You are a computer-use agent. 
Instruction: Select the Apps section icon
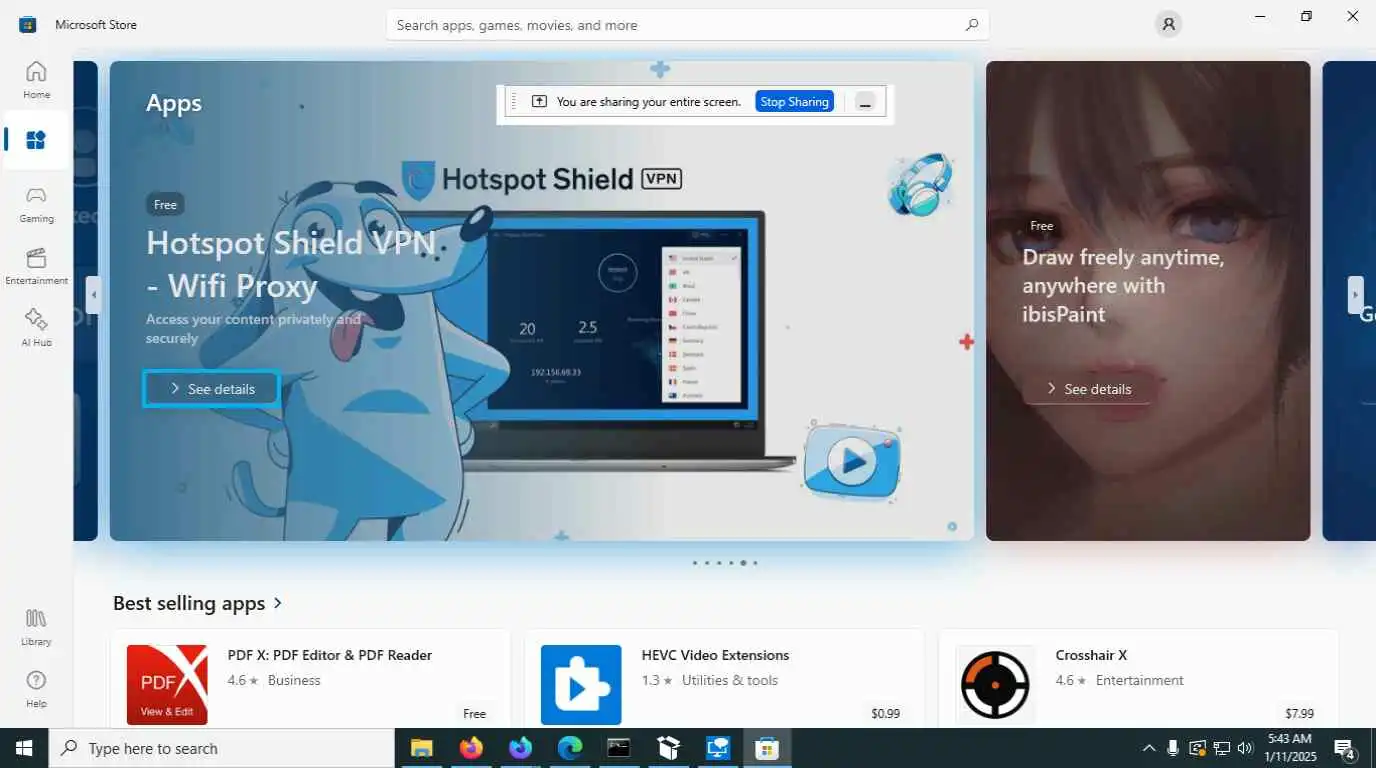(36, 140)
